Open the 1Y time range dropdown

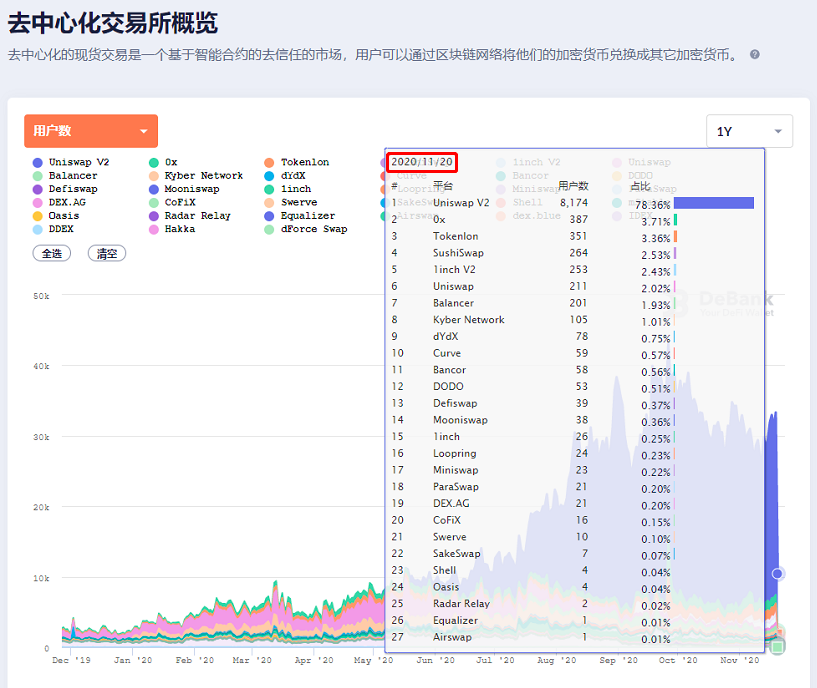click(748, 131)
